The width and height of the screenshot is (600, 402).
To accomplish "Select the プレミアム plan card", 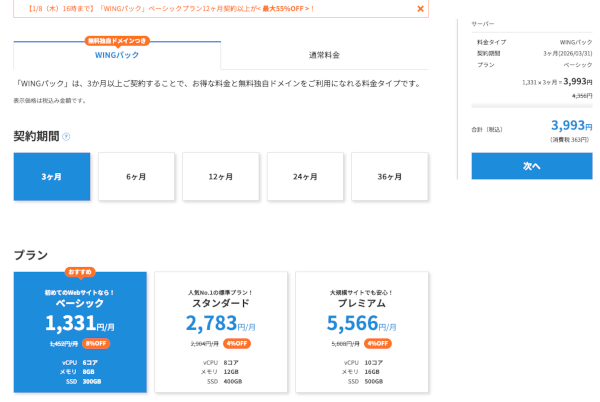I will click(362, 332).
